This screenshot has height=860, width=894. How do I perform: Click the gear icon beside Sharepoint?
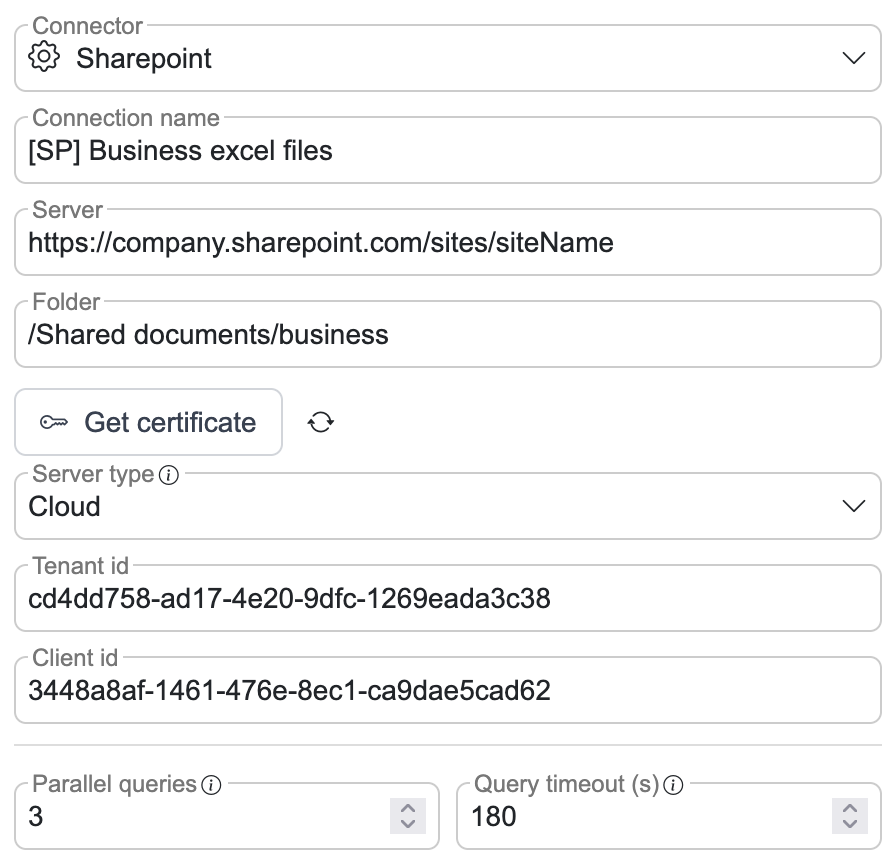pyautogui.click(x=45, y=57)
